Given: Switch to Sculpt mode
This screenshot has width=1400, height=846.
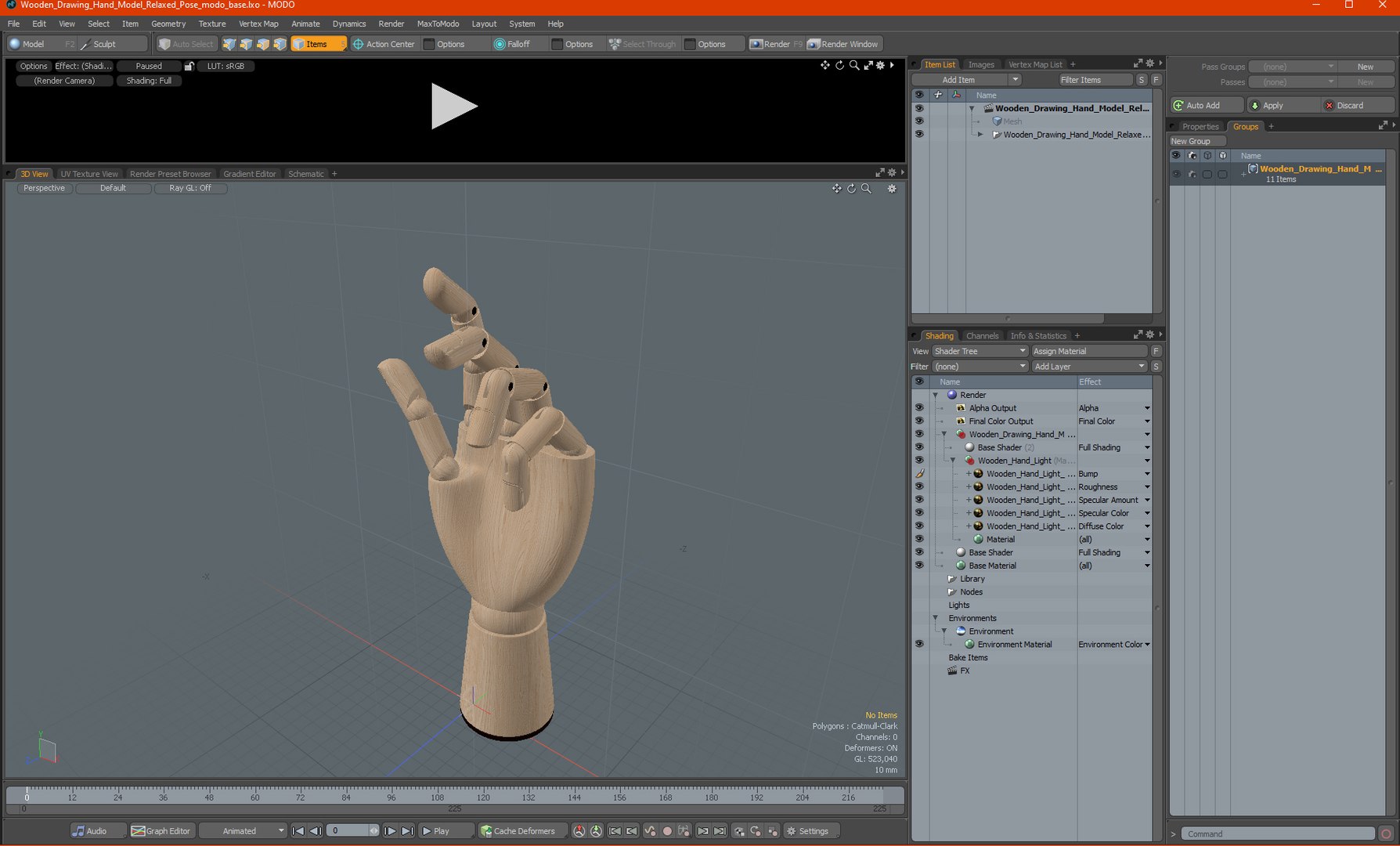Looking at the screenshot, I should pyautogui.click(x=113, y=44).
